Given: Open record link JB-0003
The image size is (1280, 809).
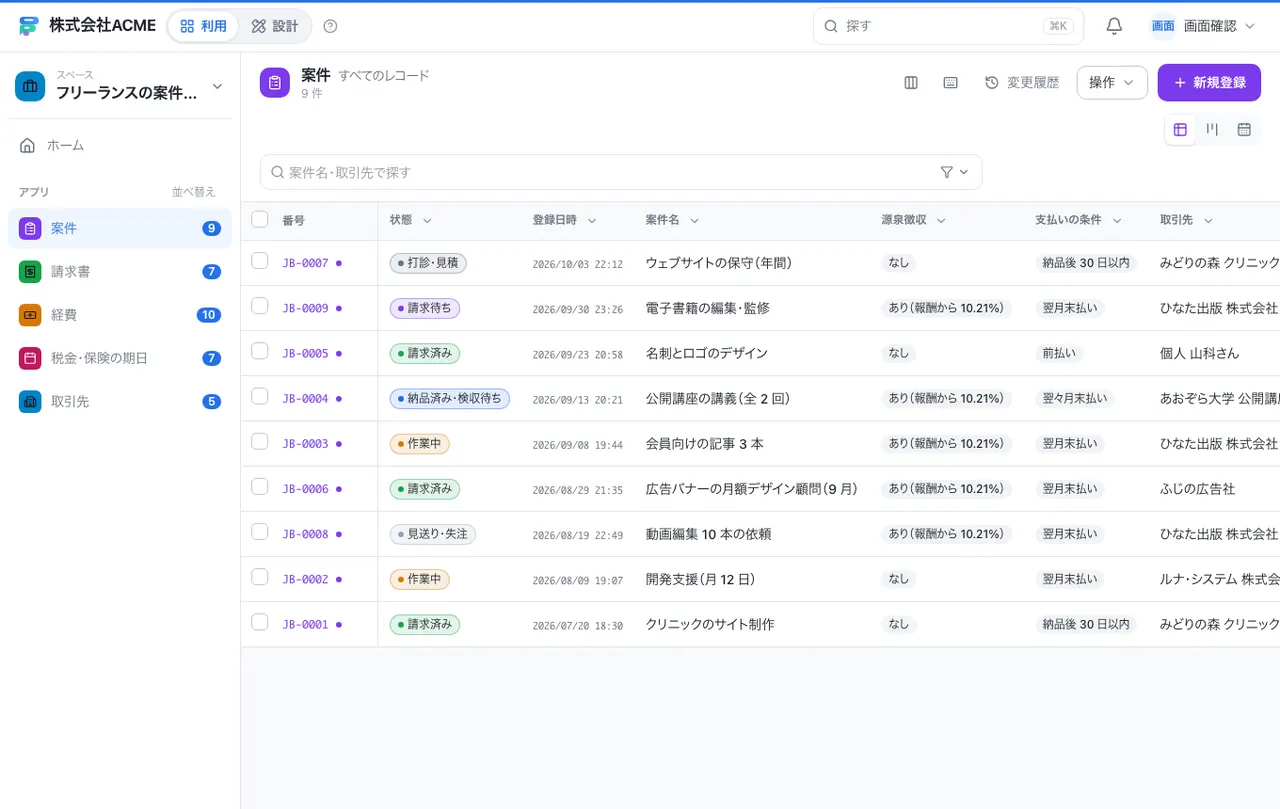Looking at the screenshot, I should click(x=305, y=444).
